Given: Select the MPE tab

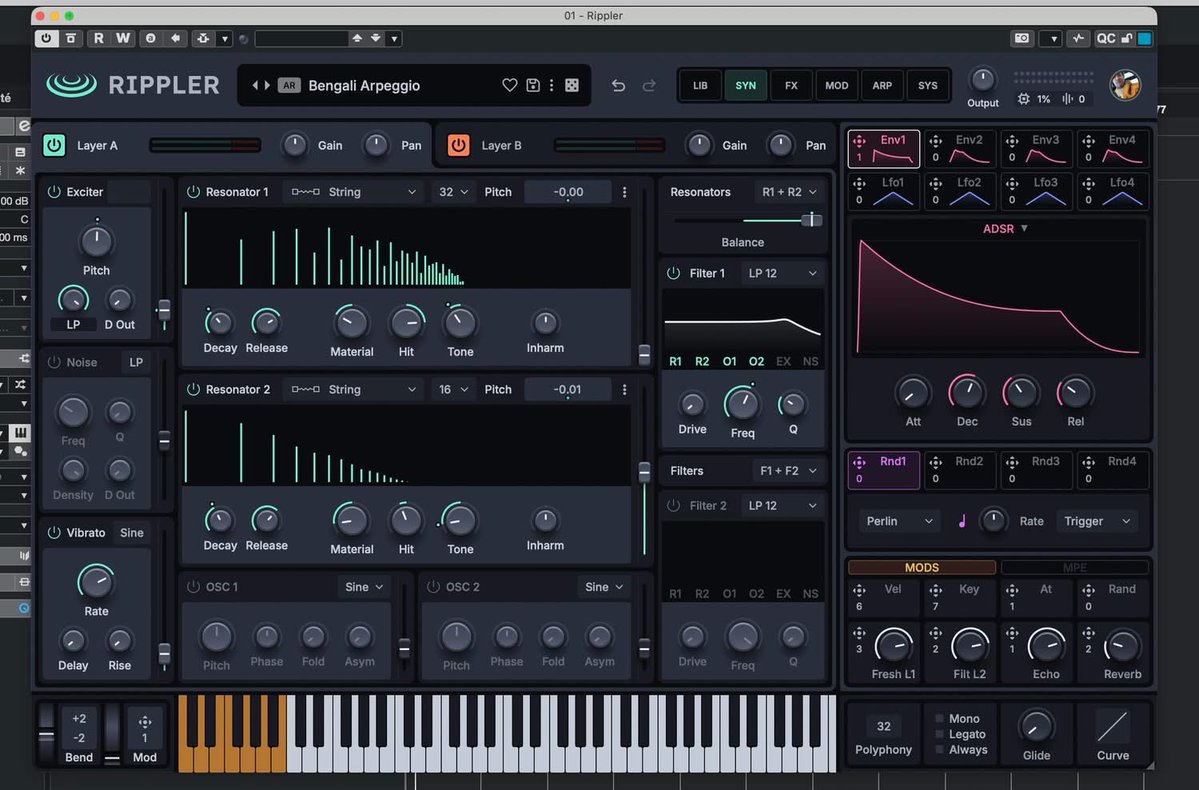Looking at the screenshot, I should [1074, 567].
